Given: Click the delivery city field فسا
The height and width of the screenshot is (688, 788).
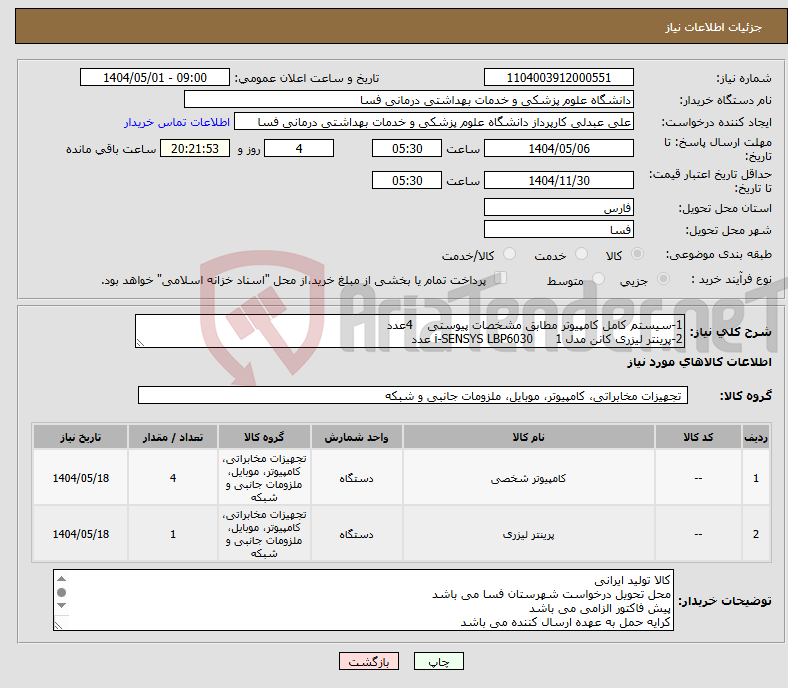Looking at the screenshot, I should 558,229.
